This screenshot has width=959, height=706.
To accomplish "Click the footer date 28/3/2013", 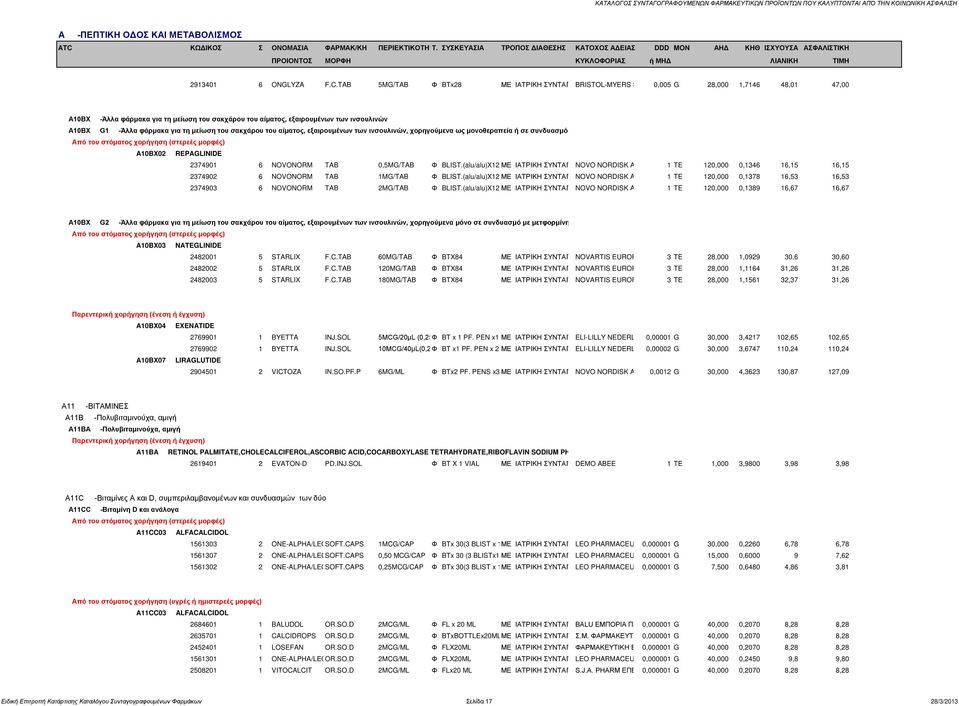I will pos(942,702).
